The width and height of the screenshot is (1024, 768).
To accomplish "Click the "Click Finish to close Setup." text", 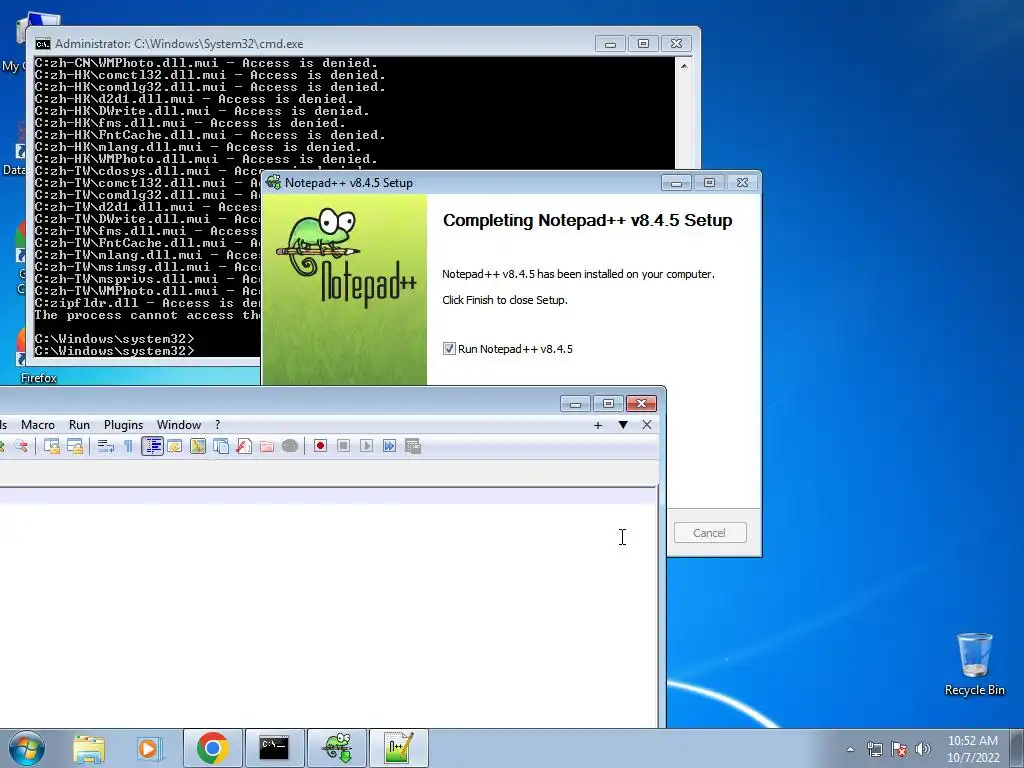I will pos(505,300).
